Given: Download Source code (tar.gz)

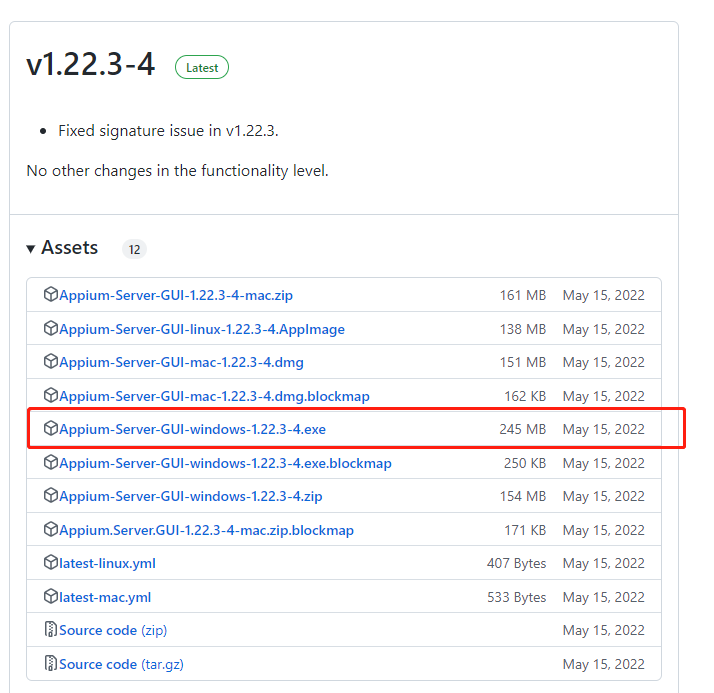Looking at the screenshot, I should pyautogui.click(x=121, y=664).
